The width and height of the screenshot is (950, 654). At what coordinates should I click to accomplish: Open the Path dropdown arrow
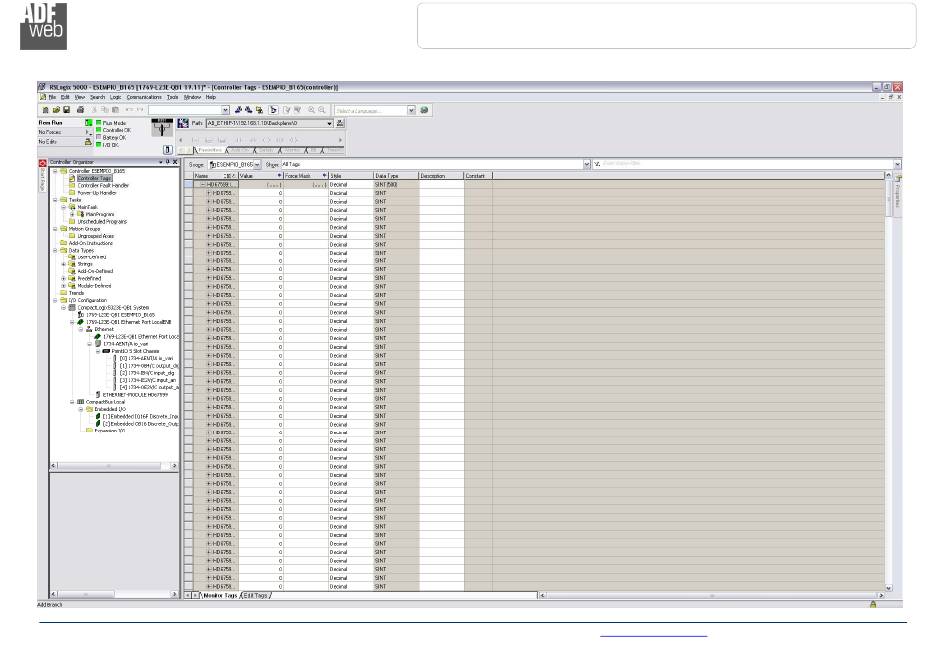pos(330,123)
